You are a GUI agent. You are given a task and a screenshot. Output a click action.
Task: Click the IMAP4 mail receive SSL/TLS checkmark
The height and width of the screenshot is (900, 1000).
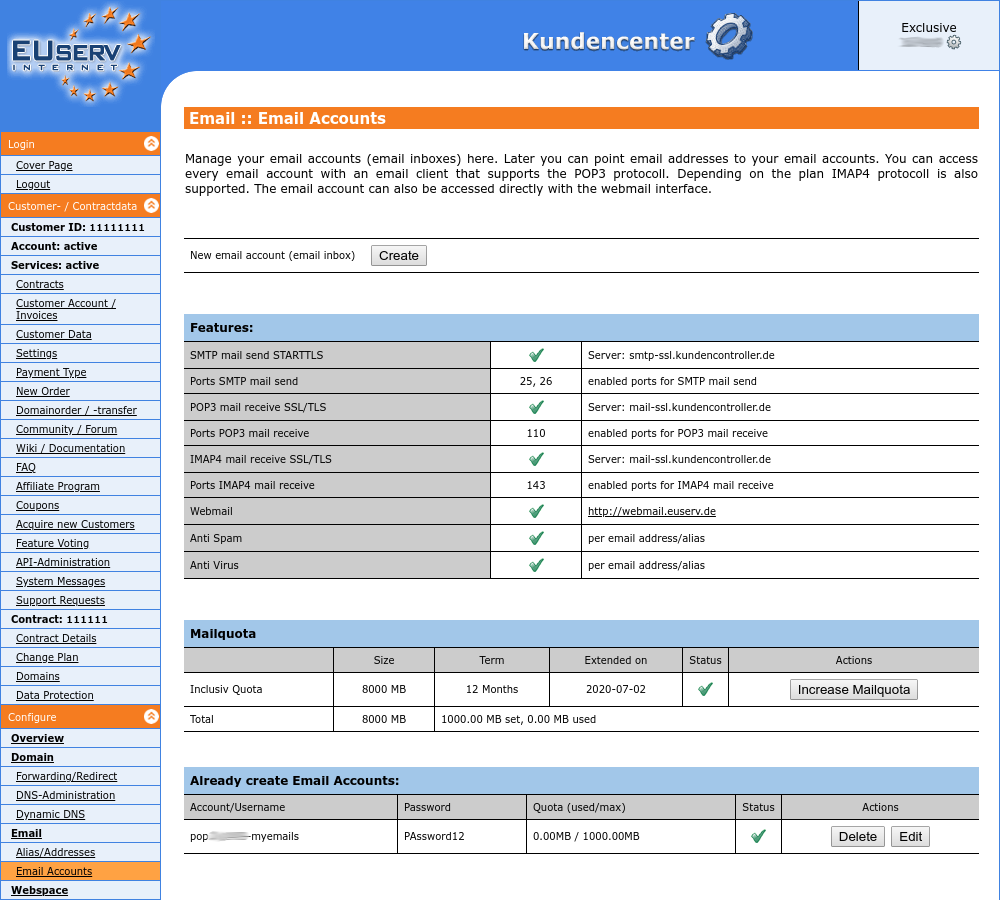coord(536,459)
